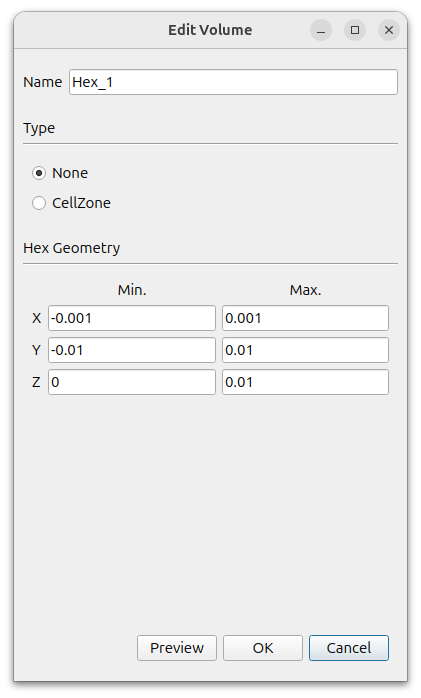Maximize the Edit Volume window
Screen dimensions: 421x698
[355, 30]
